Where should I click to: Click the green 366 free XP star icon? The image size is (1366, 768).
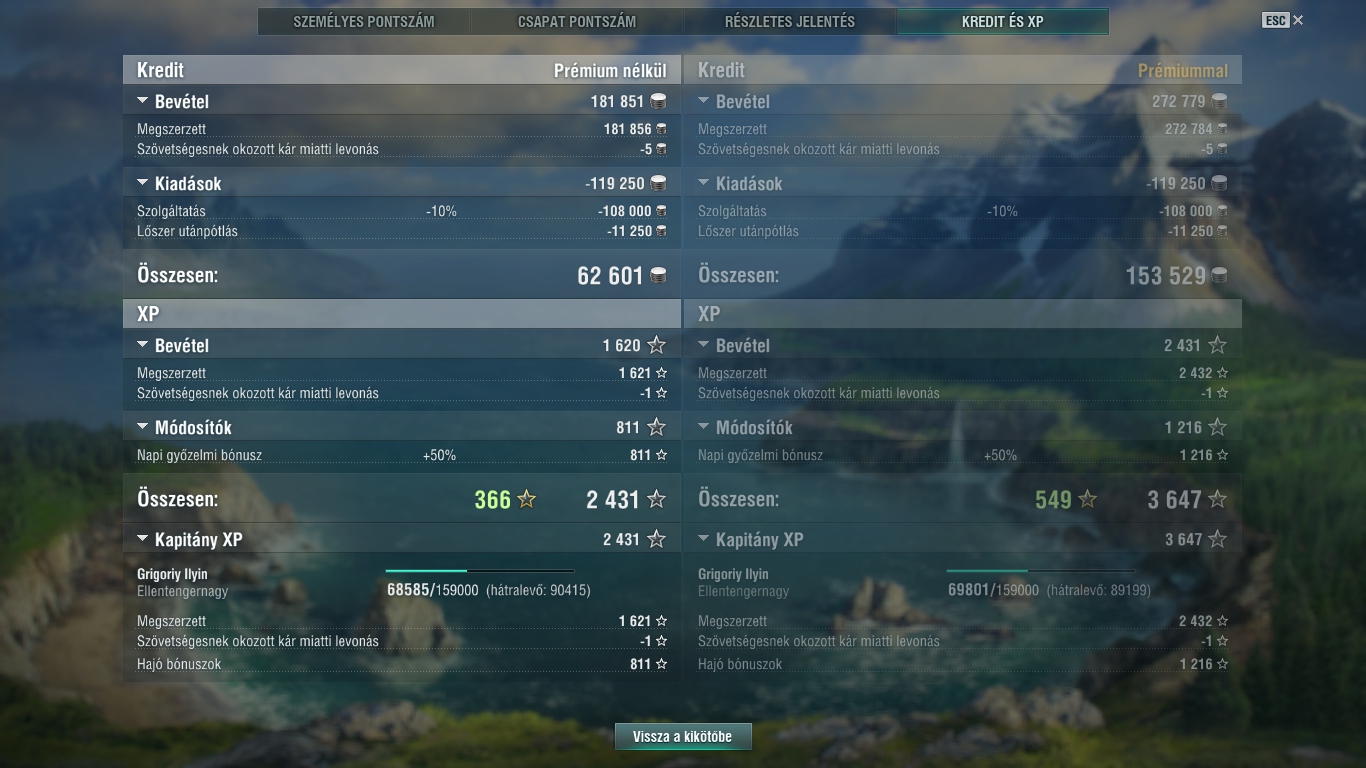tap(526, 499)
